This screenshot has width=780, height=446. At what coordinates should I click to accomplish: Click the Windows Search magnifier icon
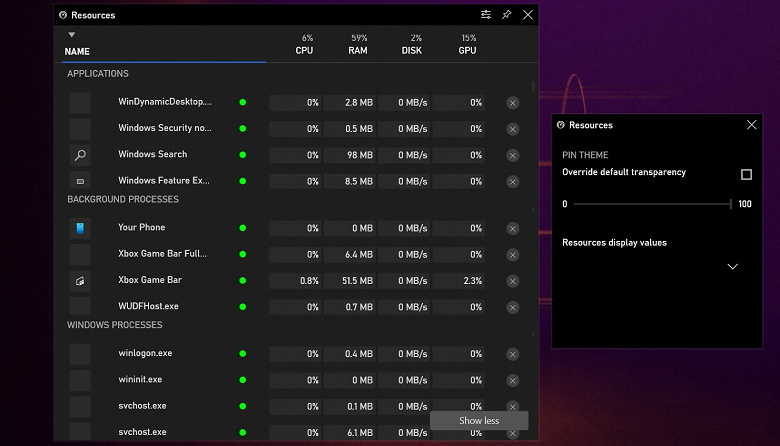click(80, 155)
